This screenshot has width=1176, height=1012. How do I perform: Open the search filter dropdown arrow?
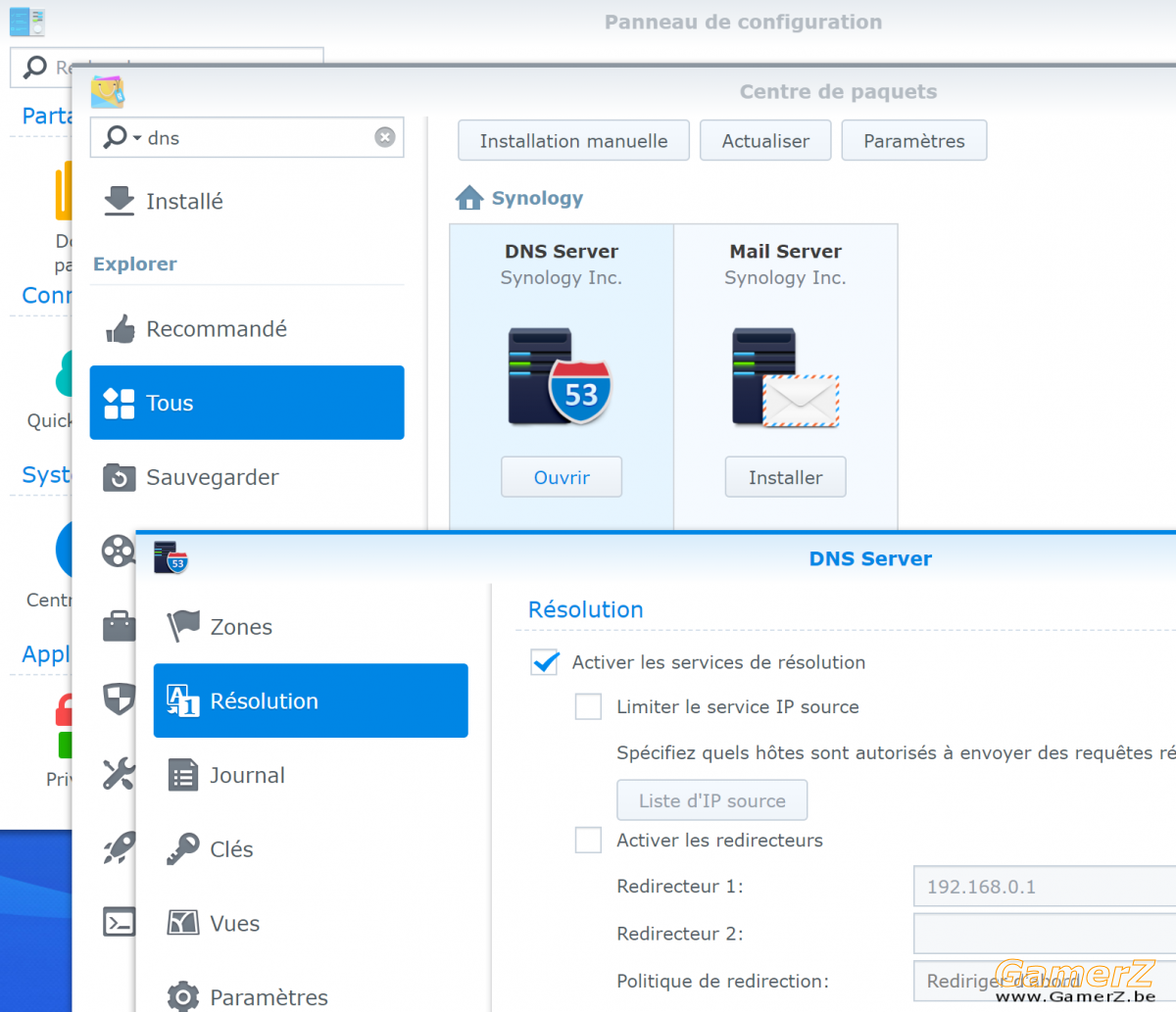(137, 138)
